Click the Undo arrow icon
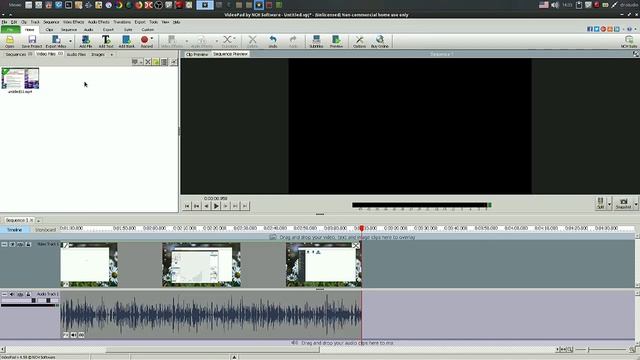This screenshot has width=640, height=360. click(273, 41)
